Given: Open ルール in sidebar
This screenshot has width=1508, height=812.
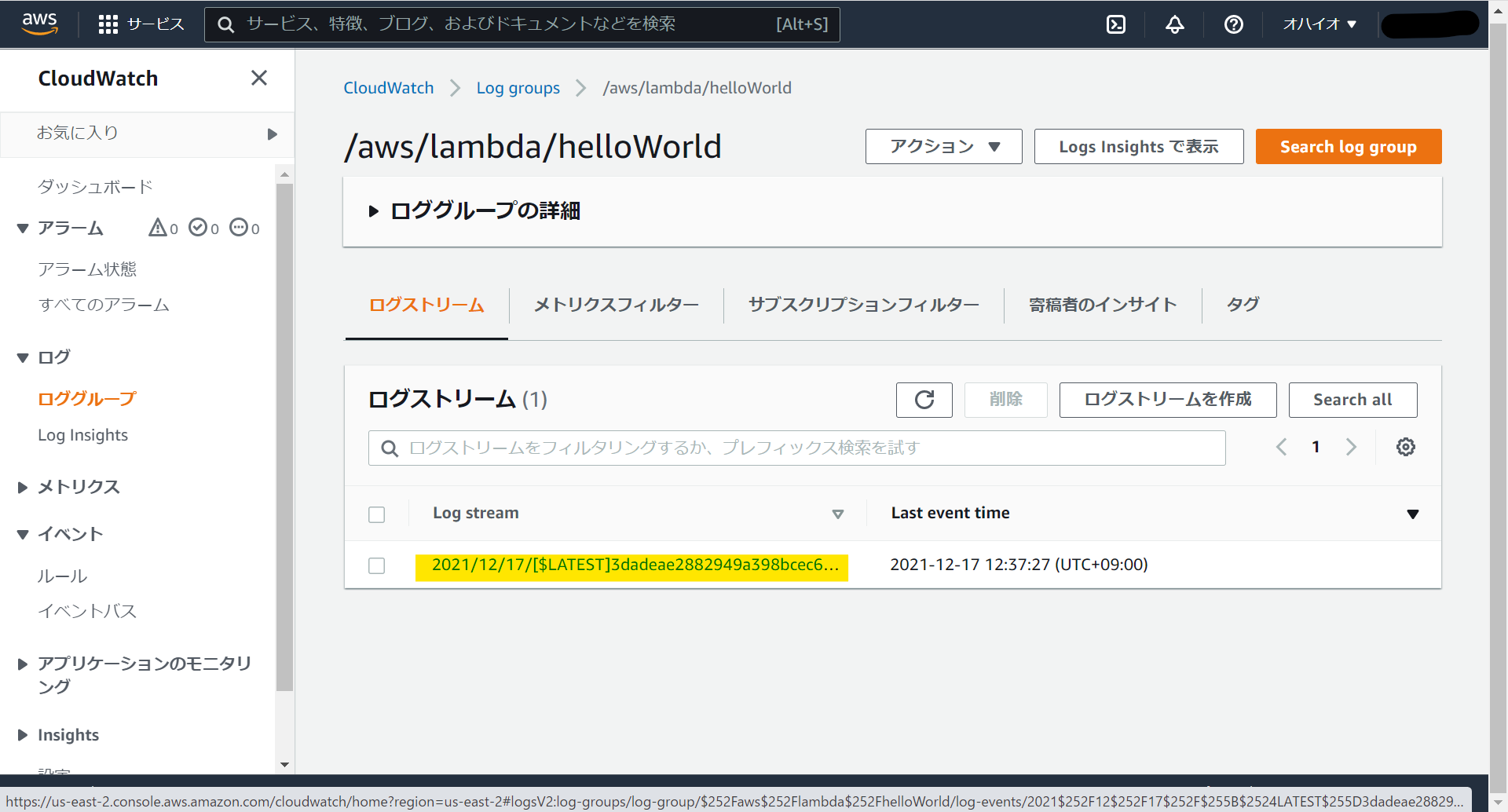Looking at the screenshot, I should [x=63, y=576].
